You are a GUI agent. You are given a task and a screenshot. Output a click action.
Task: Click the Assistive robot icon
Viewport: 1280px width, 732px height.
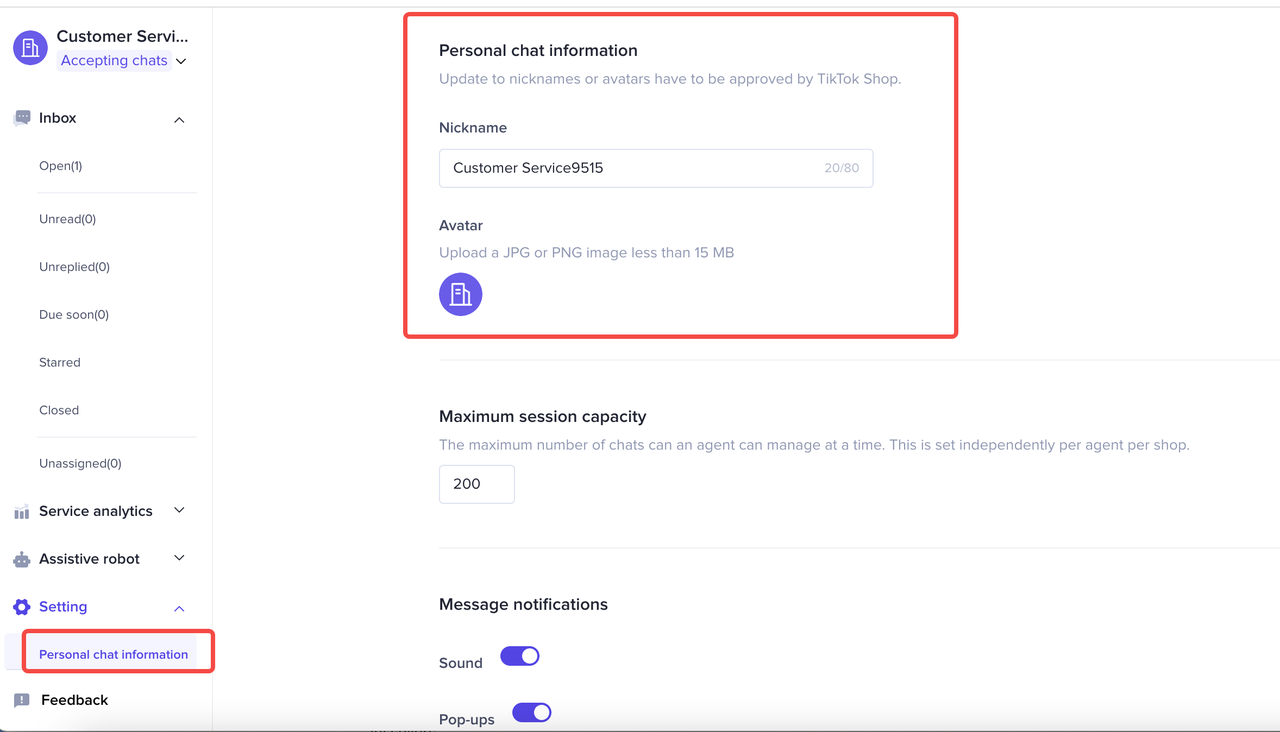point(22,559)
